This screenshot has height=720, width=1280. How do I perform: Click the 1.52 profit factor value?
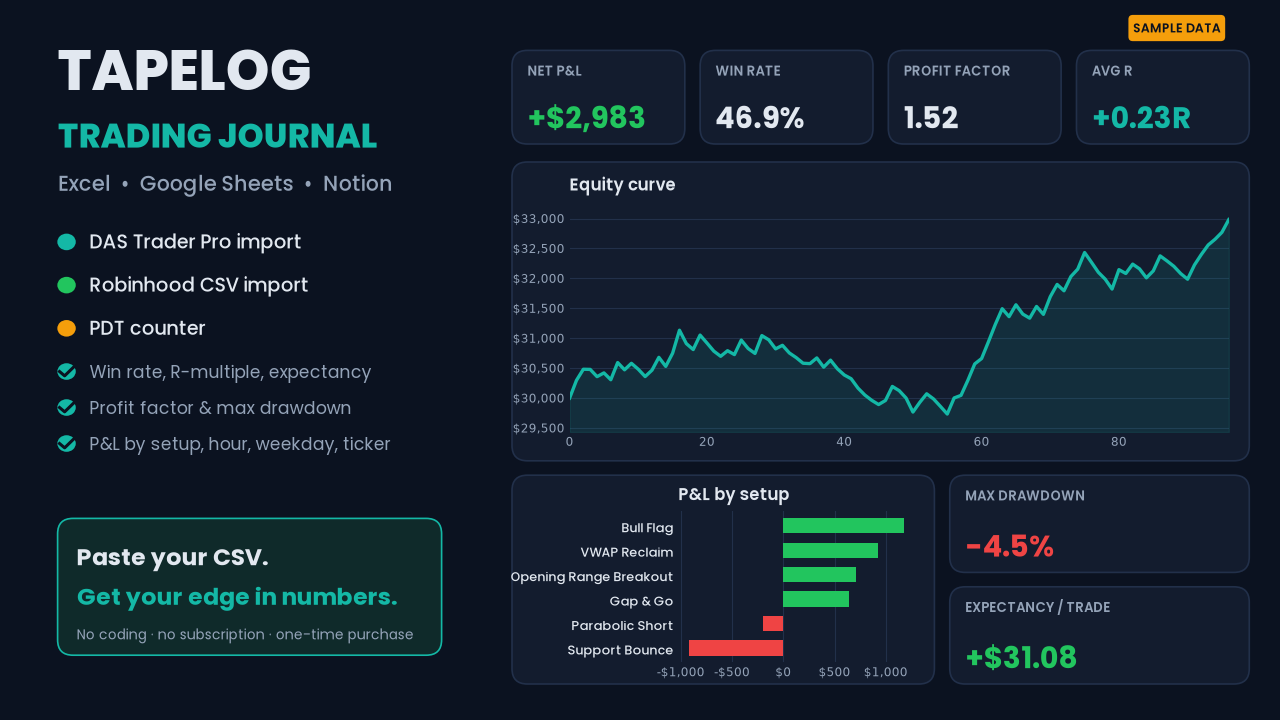[931, 118]
